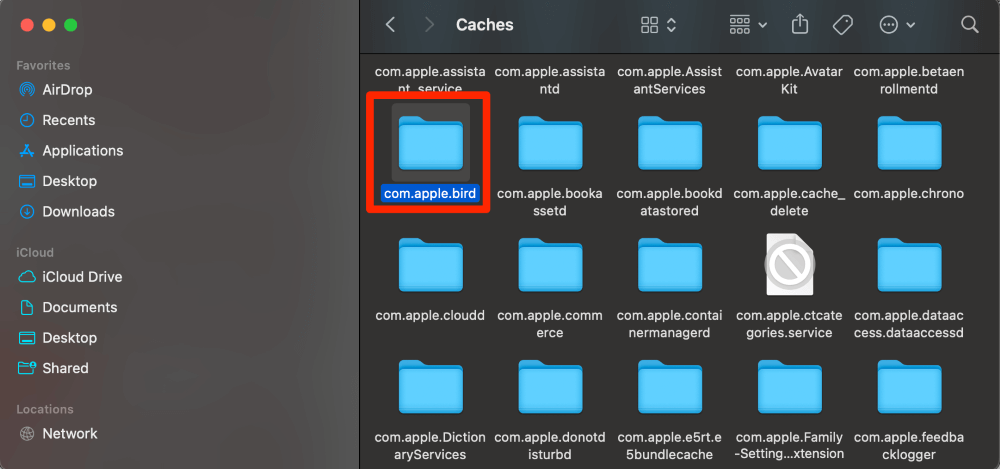Click the Documents page icon
The width and height of the screenshot is (1000, 469).
(x=27, y=308)
